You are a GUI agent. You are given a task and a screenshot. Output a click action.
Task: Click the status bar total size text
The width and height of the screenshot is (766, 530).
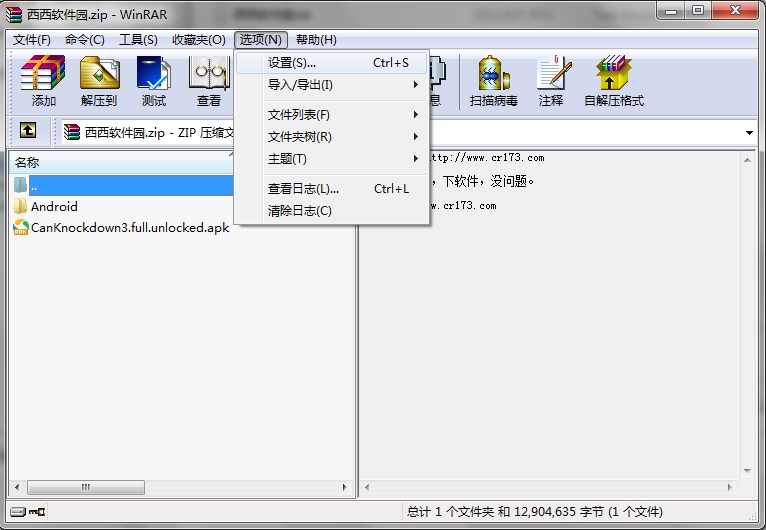534,511
